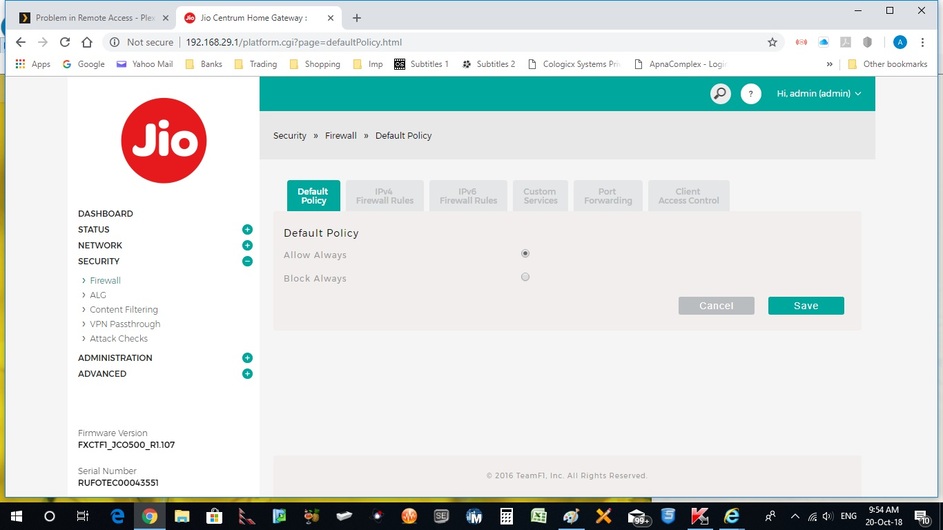The height and width of the screenshot is (530, 943).
Task: Open the Port Forwarding tab
Action: [608, 196]
